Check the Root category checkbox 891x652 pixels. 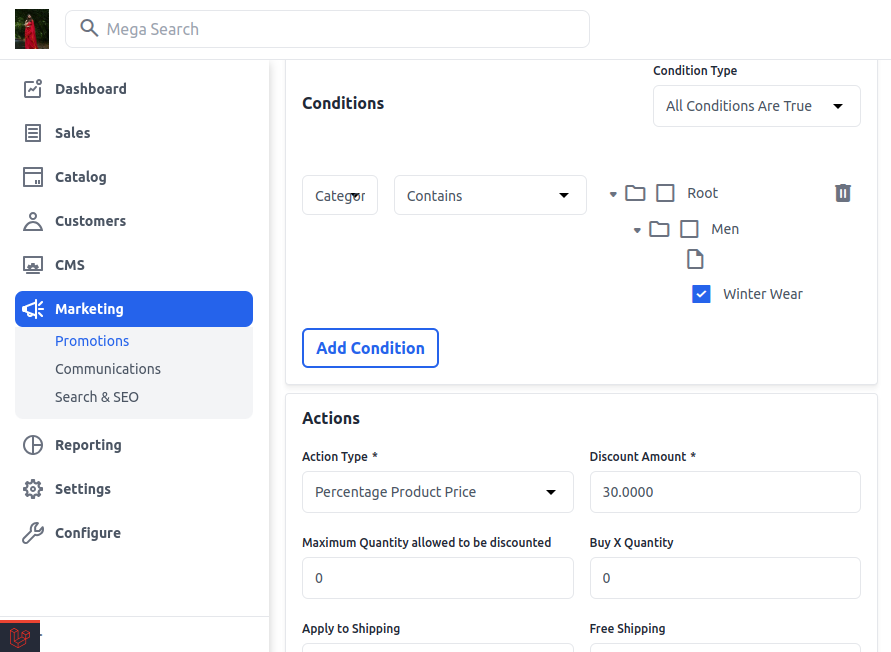pos(665,193)
